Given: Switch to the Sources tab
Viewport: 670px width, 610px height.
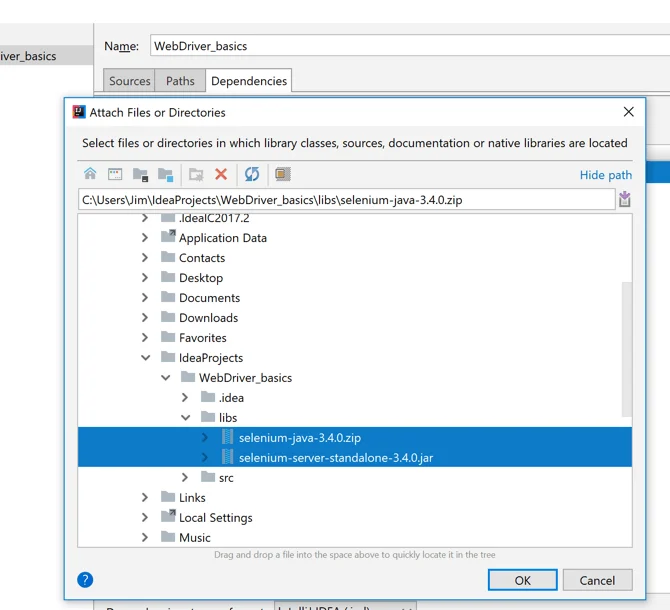Looking at the screenshot, I should (129, 81).
